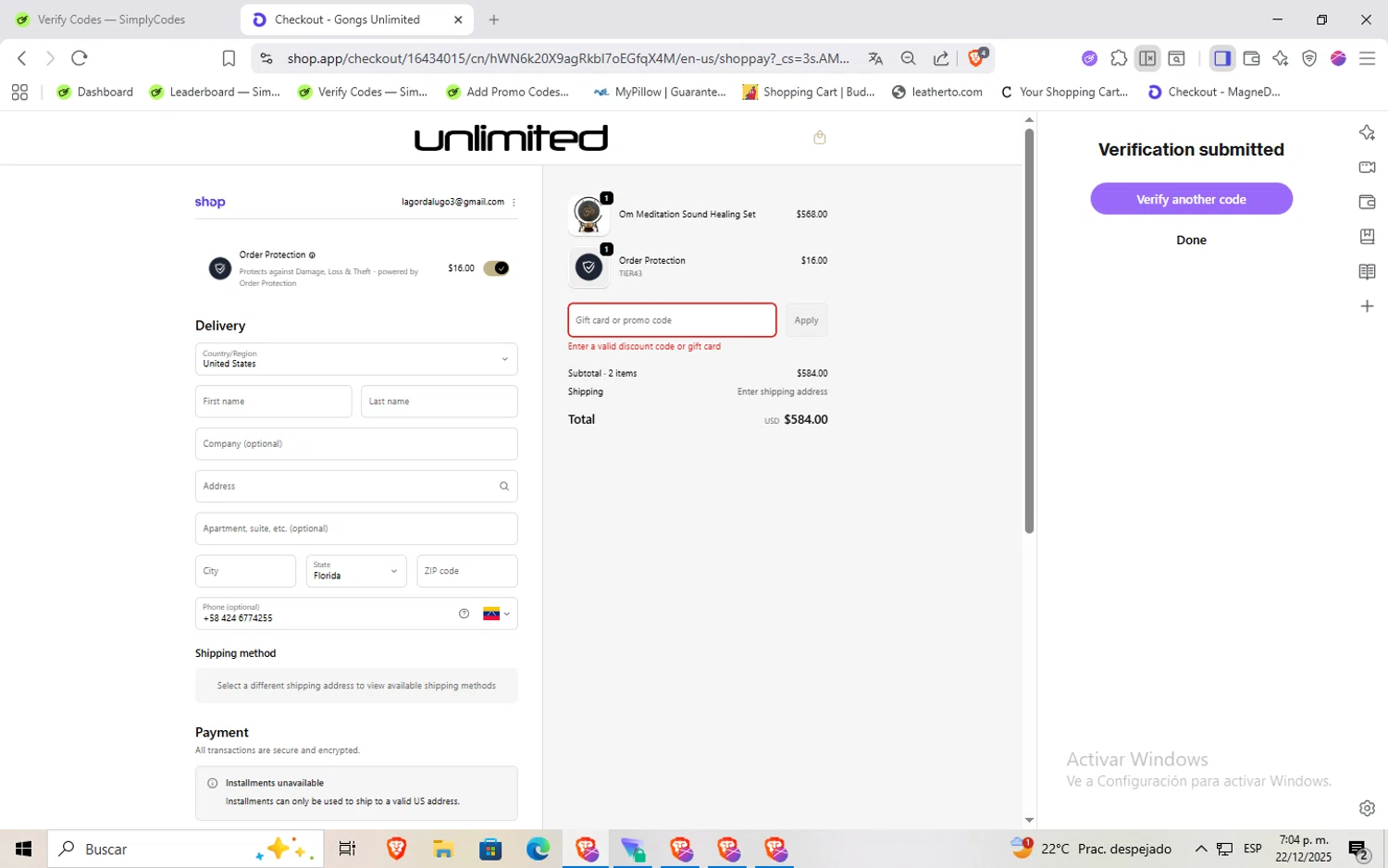
Task: Reload the checkout page
Action: click(80, 58)
